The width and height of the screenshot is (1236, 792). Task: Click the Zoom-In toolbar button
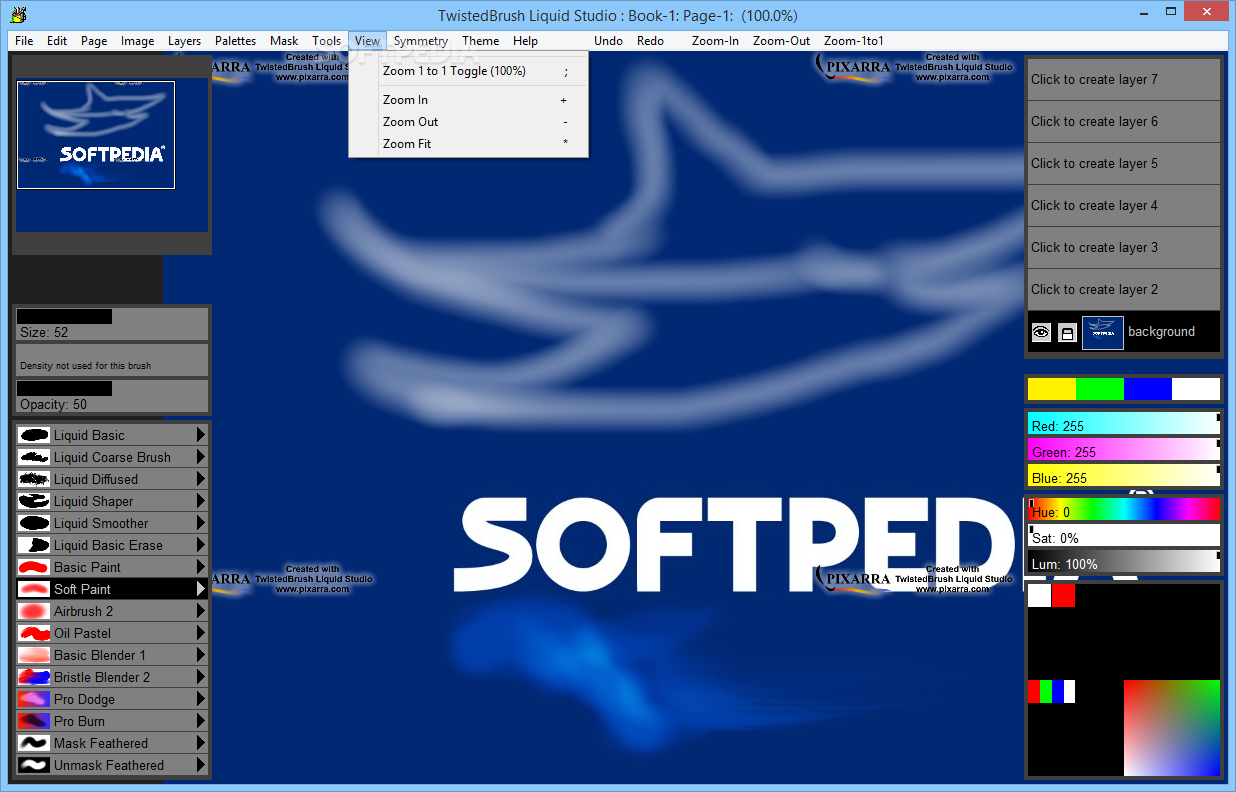715,41
